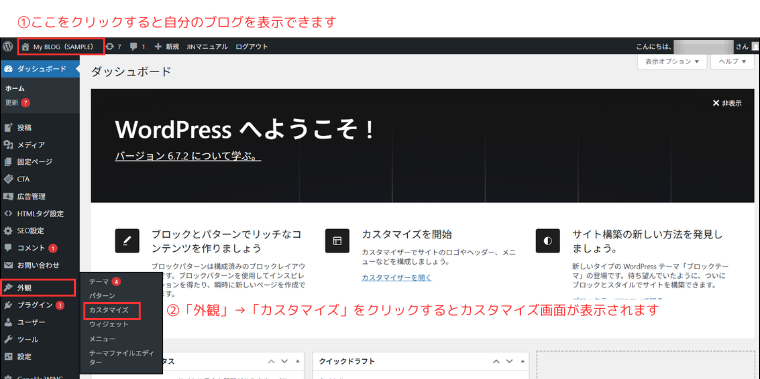This screenshot has width=760, height=379.
Task: Open ホーム under Dashboard
Action: [15, 89]
